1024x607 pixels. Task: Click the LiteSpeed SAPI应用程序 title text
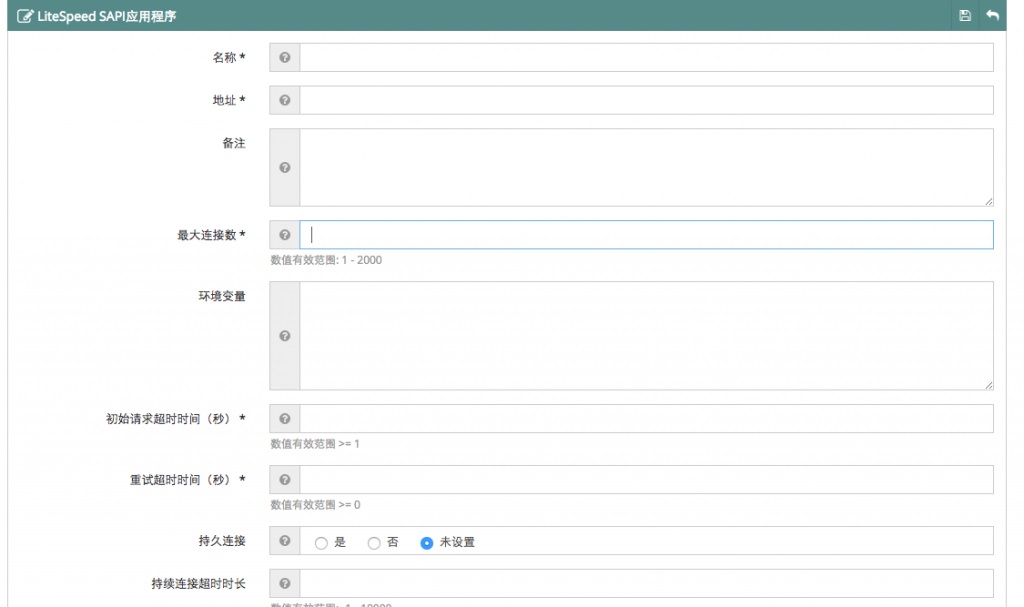point(106,16)
